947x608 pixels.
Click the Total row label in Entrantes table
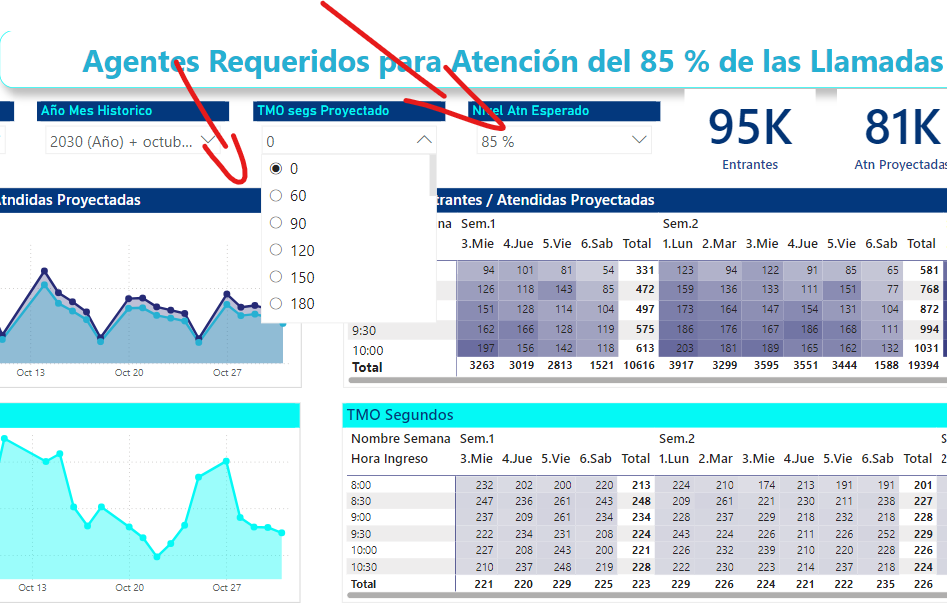[367, 367]
